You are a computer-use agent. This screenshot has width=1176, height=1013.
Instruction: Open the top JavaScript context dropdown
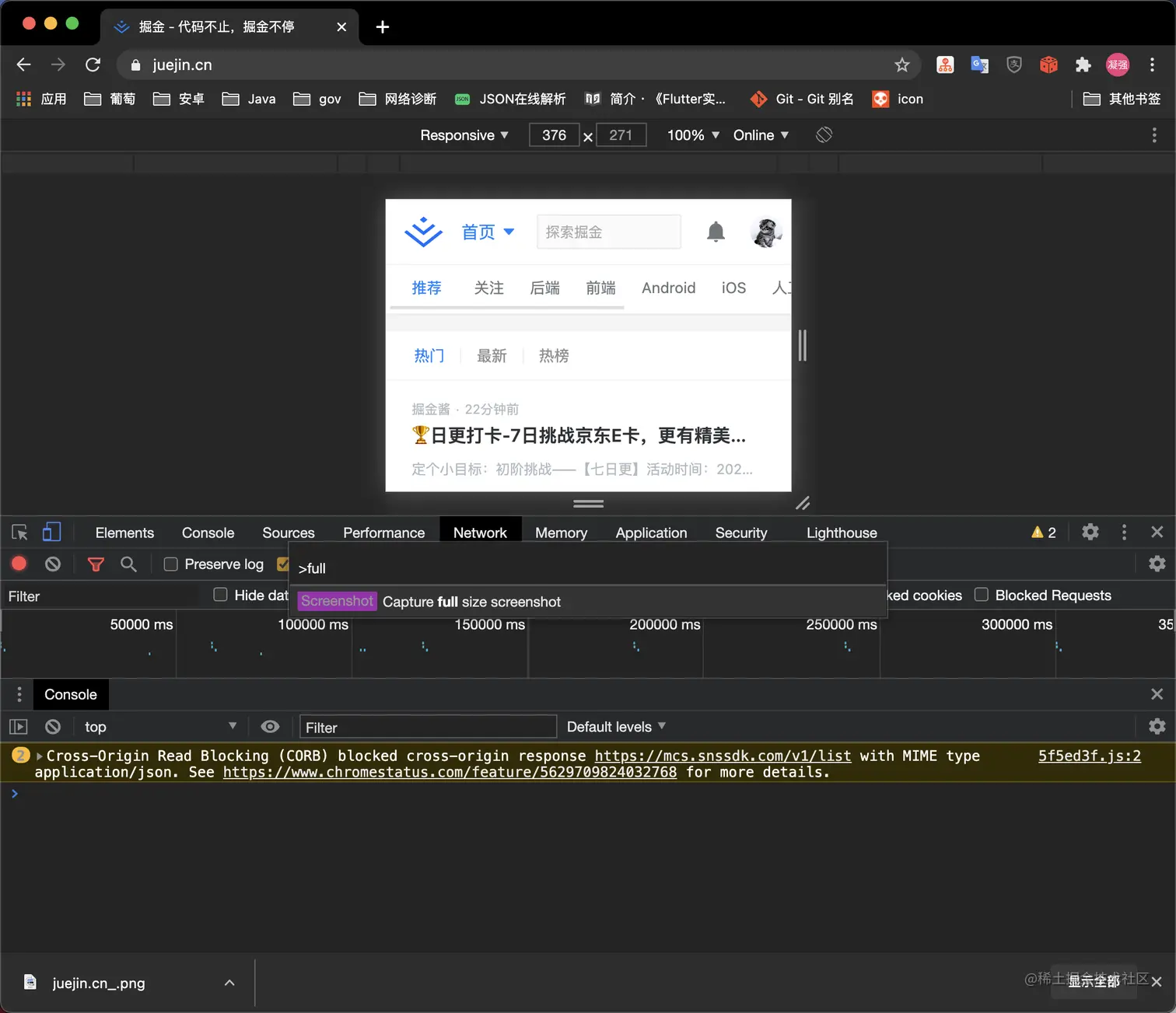(160, 727)
